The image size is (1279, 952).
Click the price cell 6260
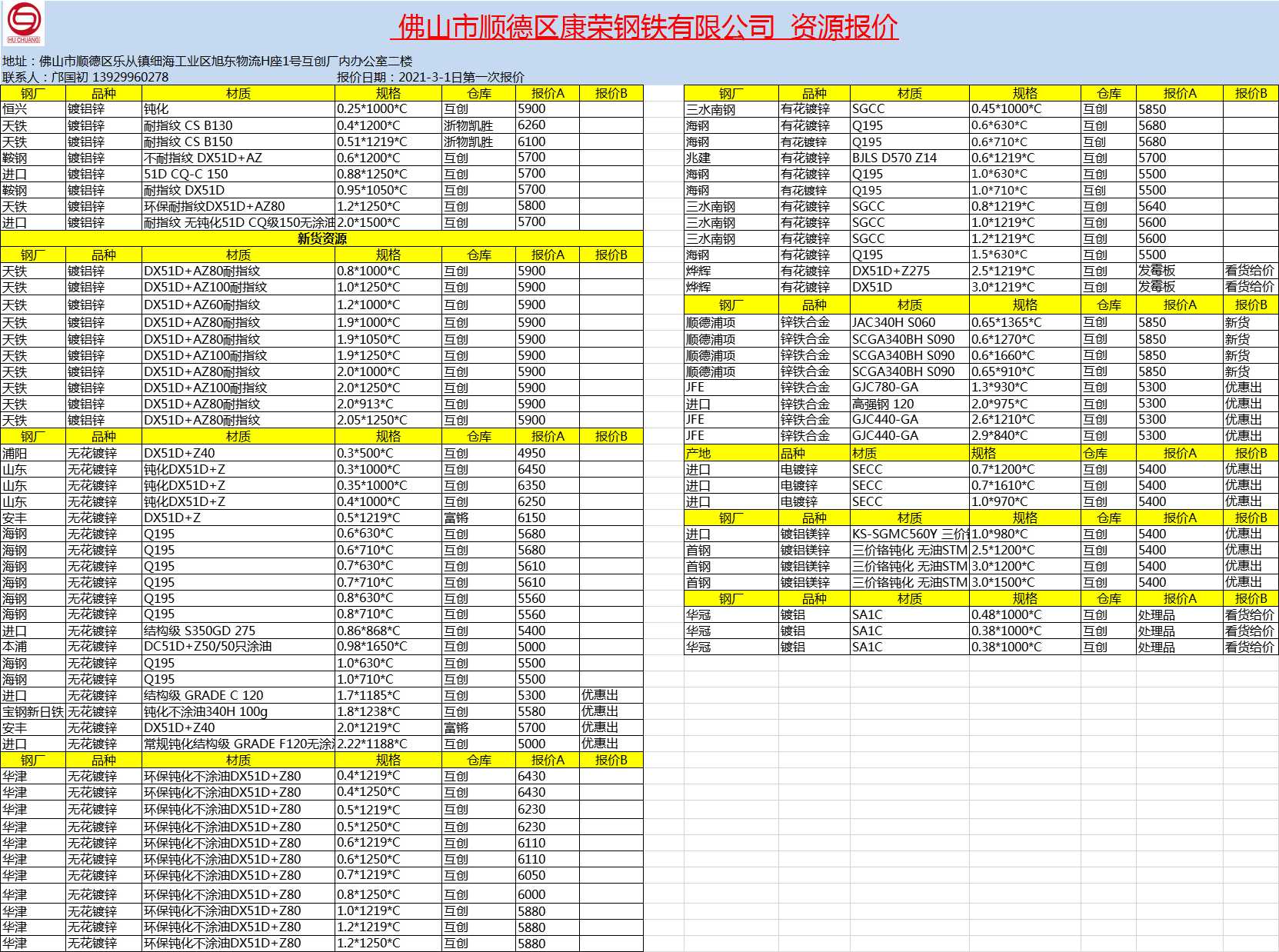coord(548,125)
